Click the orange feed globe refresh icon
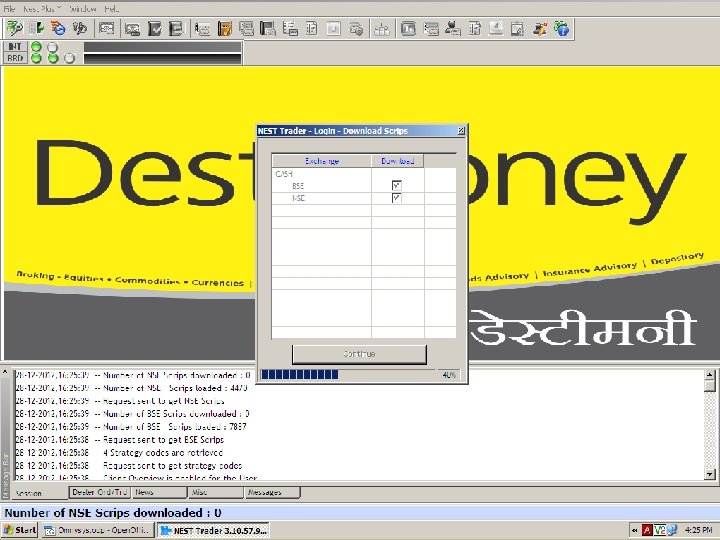Image resolution: width=720 pixels, height=540 pixels. pyautogui.click(x=58, y=28)
